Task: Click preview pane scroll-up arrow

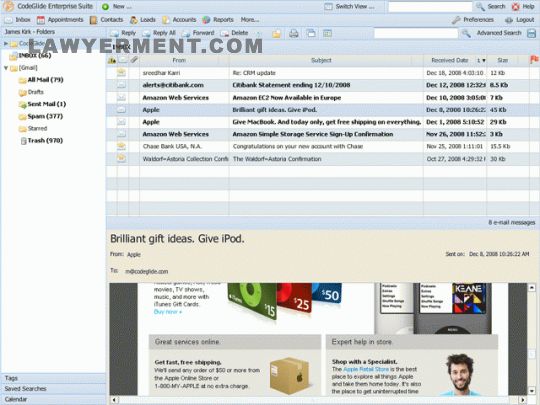Action: click(531, 288)
